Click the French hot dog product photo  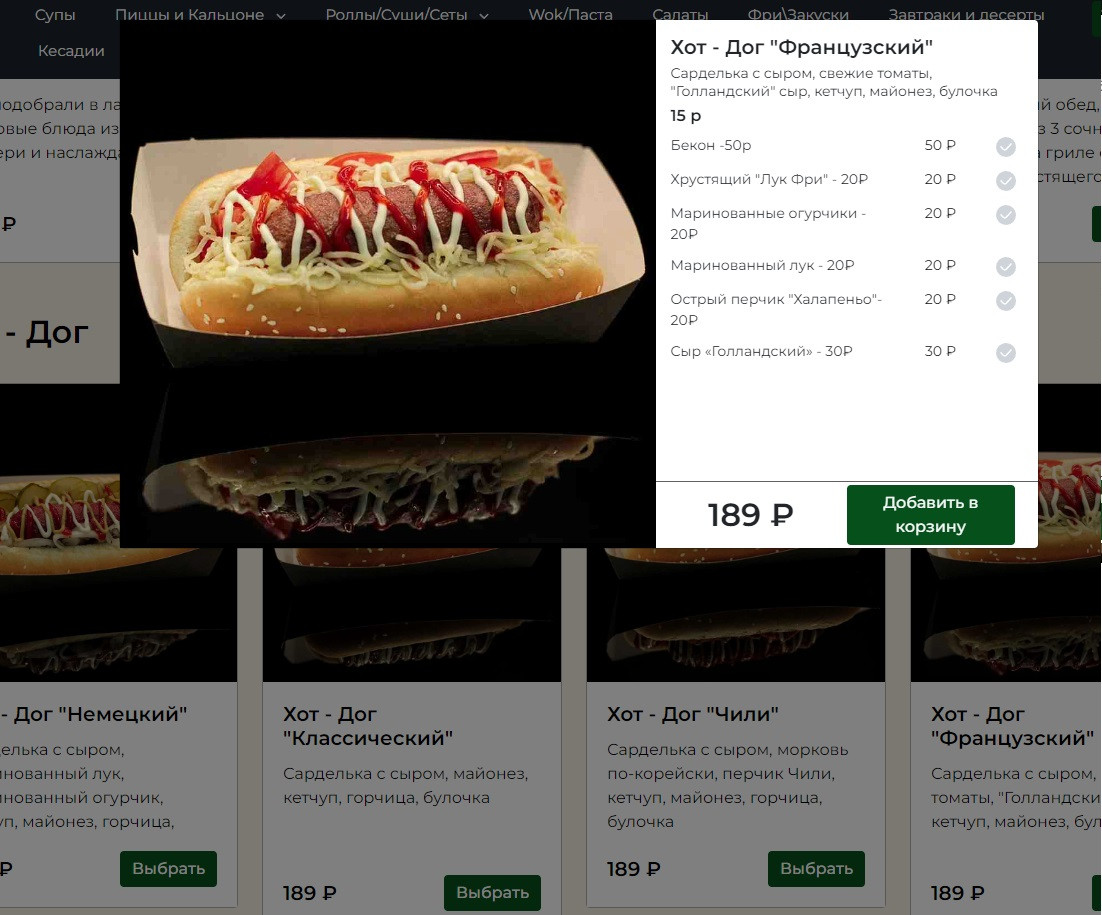388,284
